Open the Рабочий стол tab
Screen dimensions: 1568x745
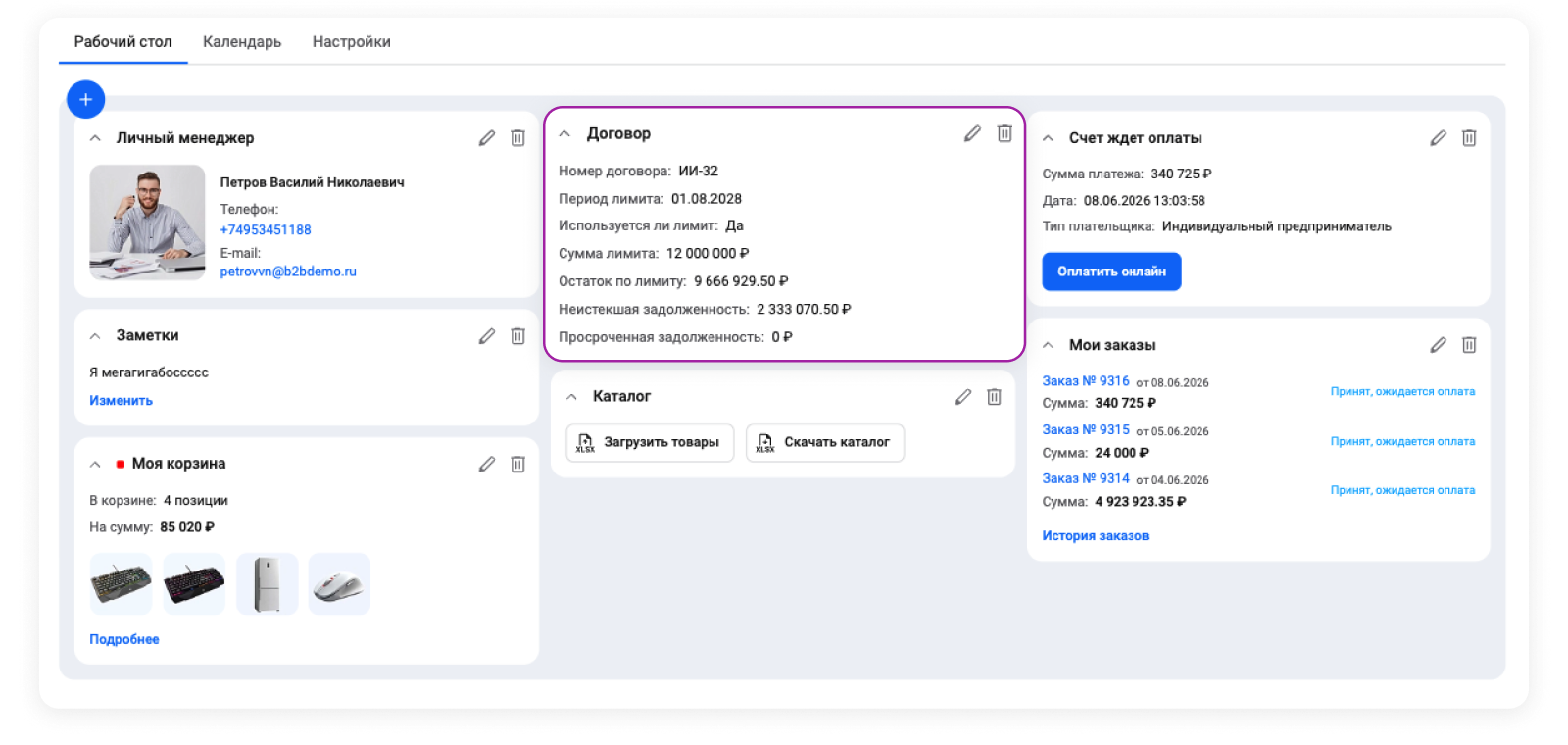122,42
